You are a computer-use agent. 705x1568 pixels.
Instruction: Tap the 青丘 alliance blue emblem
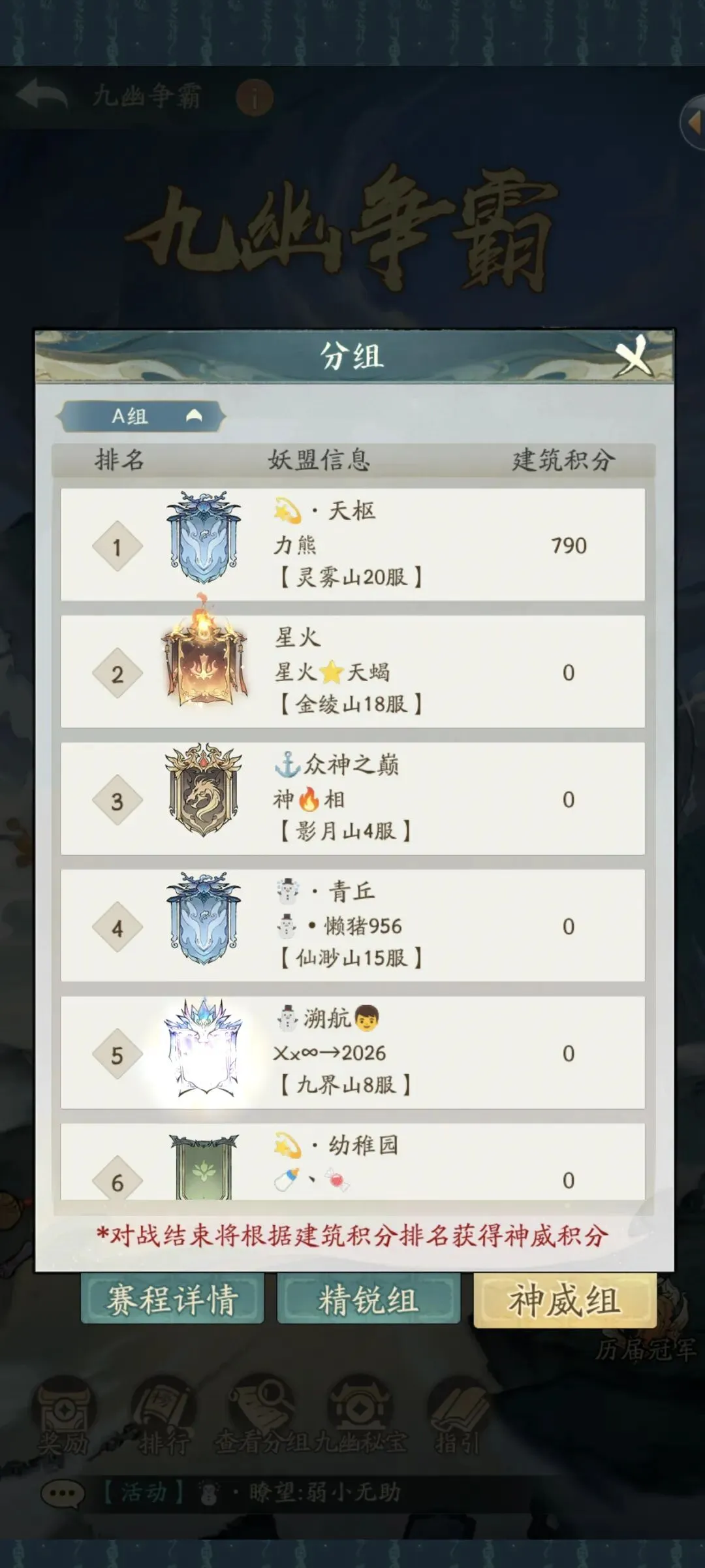pos(204,918)
